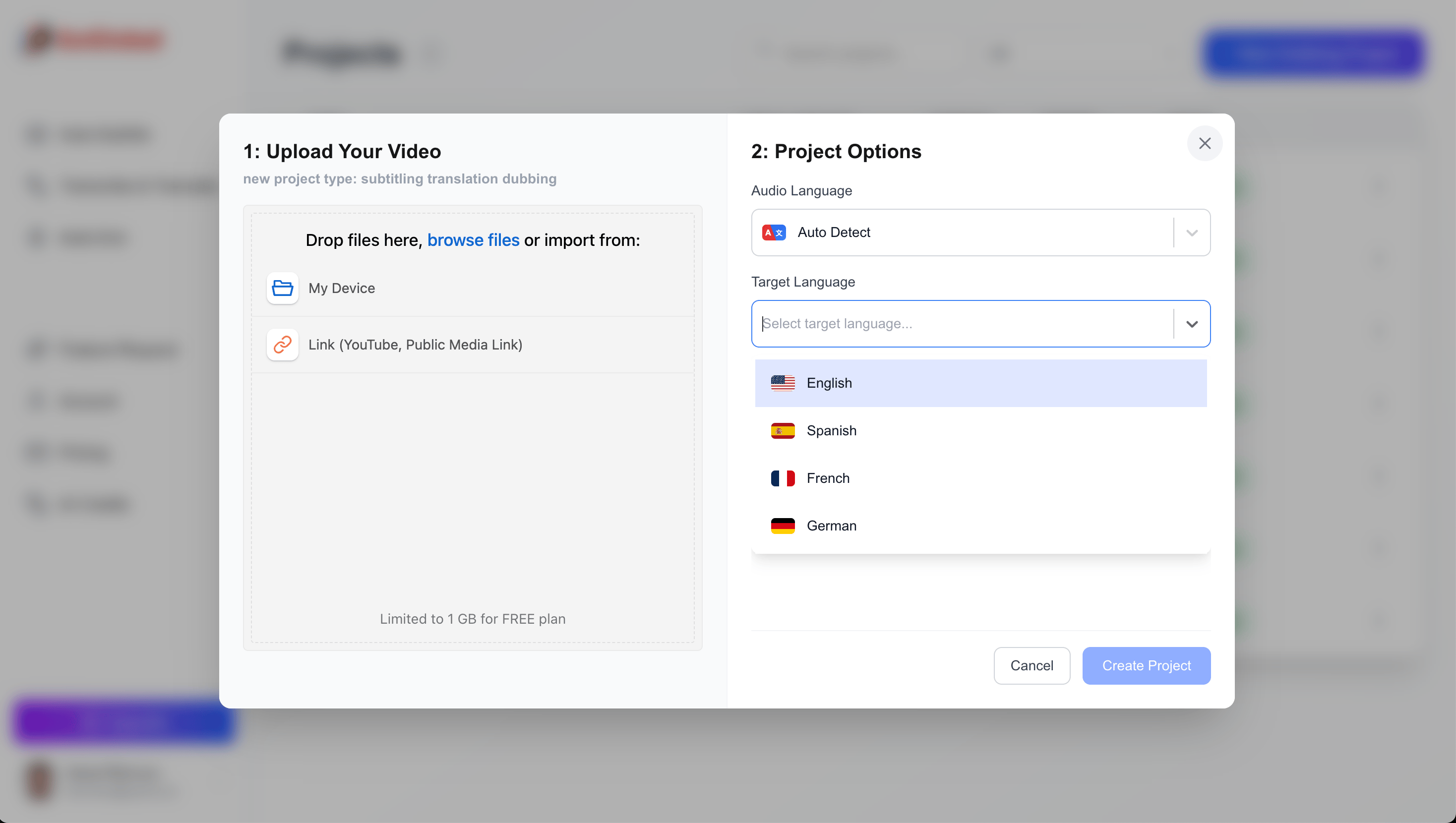This screenshot has height=823, width=1456.
Task: Cancel the new project dialog
Action: pos(1031,665)
